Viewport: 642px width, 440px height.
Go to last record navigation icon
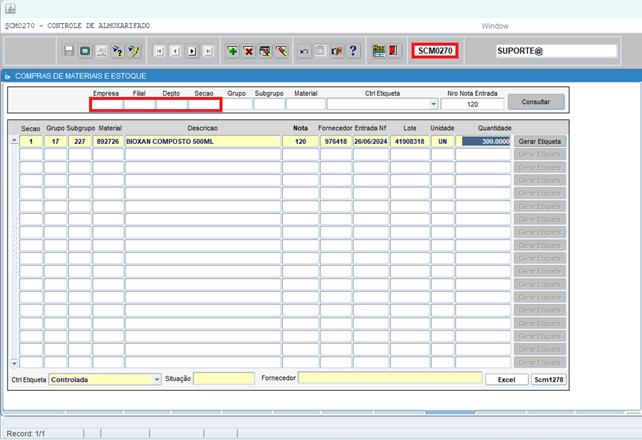pyautogui.click(x=208, y=51)
